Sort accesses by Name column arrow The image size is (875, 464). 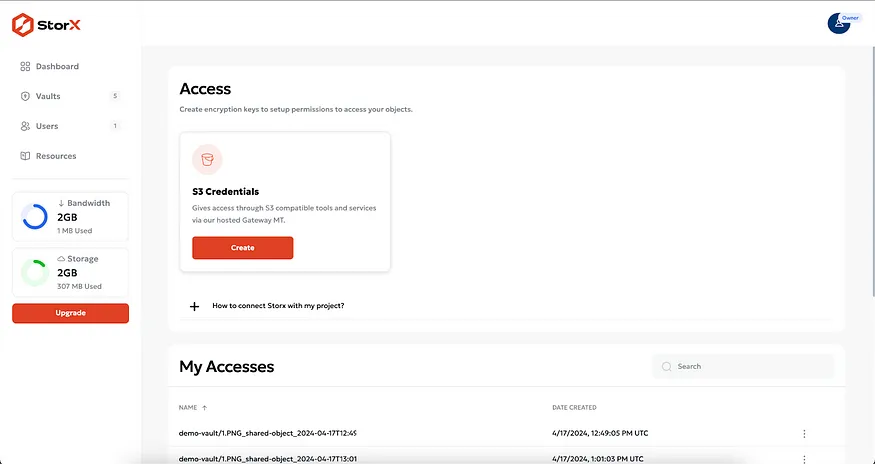click(x=205, y=408)
